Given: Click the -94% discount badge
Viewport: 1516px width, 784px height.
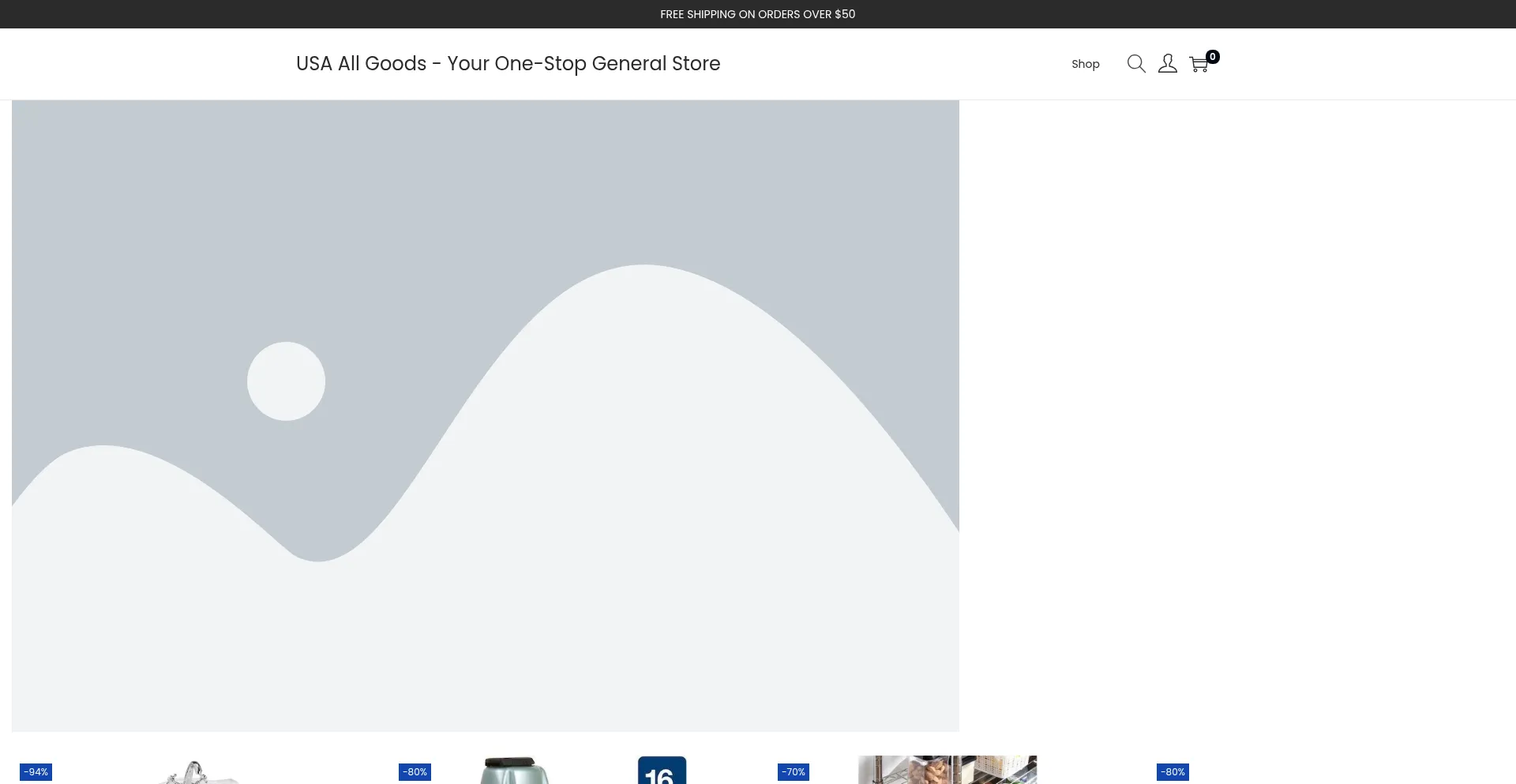Looking at the screenshot, I should click(36, 772).
